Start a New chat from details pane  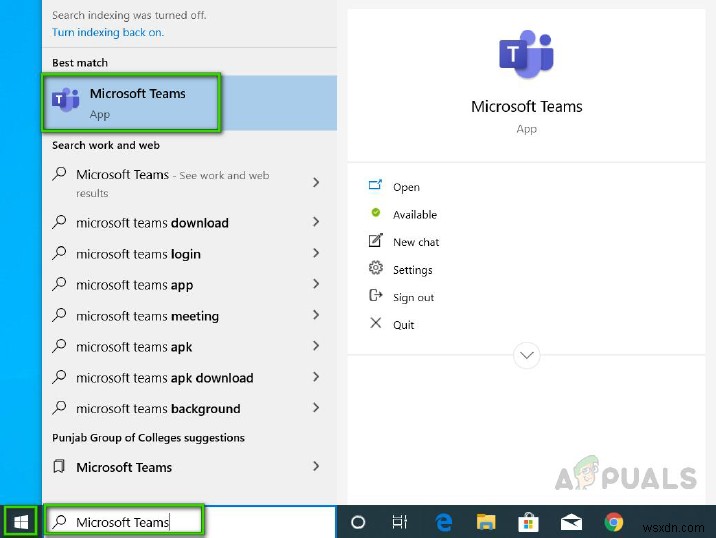[416, 242]
